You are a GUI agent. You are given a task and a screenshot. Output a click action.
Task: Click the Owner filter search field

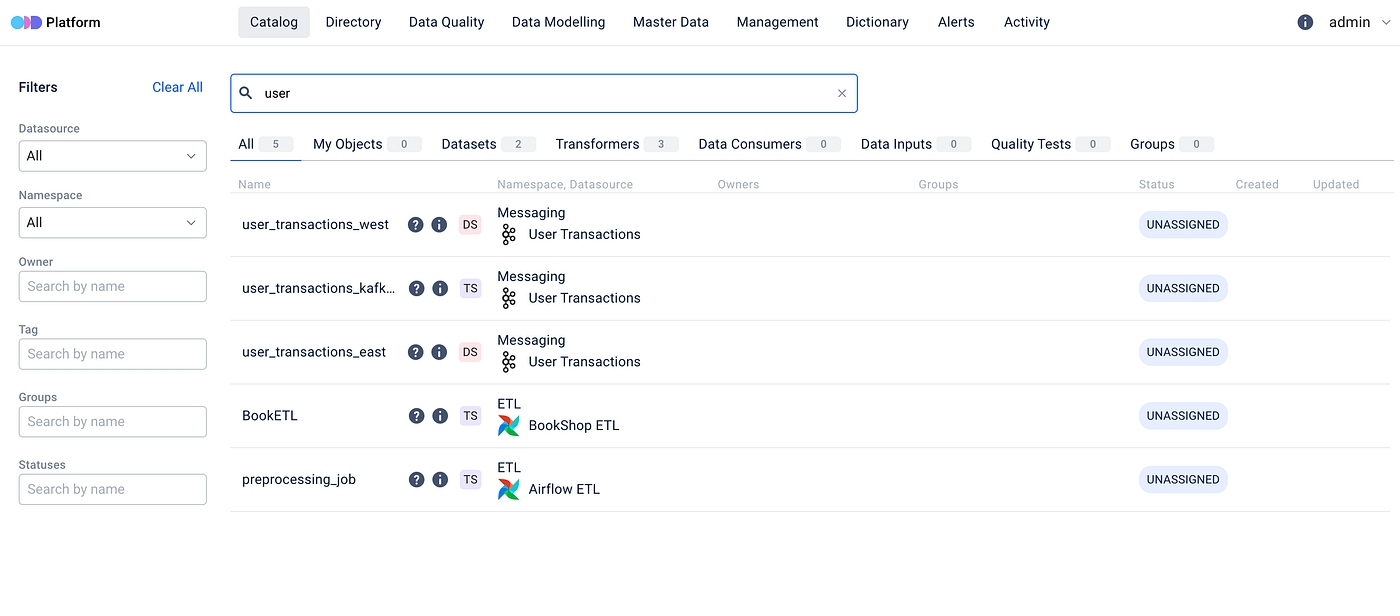[x=112, y=286]
